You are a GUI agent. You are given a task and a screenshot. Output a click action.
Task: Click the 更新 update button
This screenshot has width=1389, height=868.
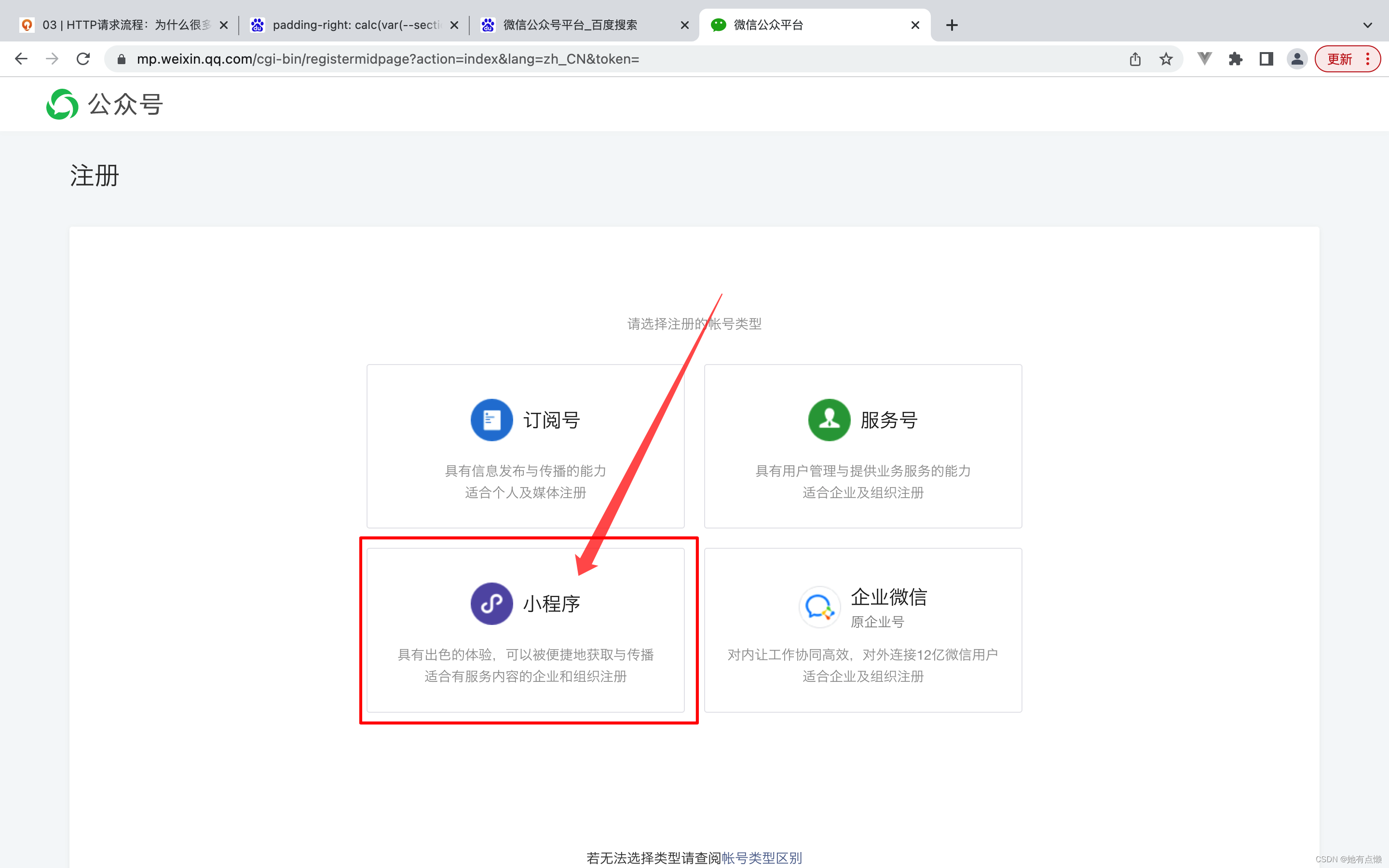pos(1339,59)
